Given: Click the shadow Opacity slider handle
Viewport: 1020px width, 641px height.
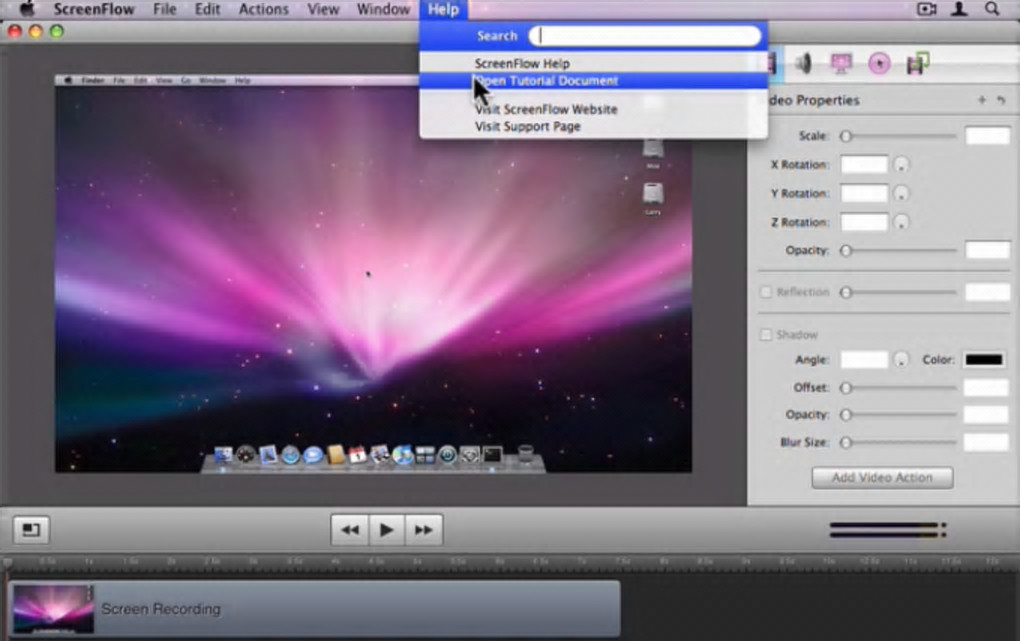Looking at the screenshot, I should coord(846,415).
